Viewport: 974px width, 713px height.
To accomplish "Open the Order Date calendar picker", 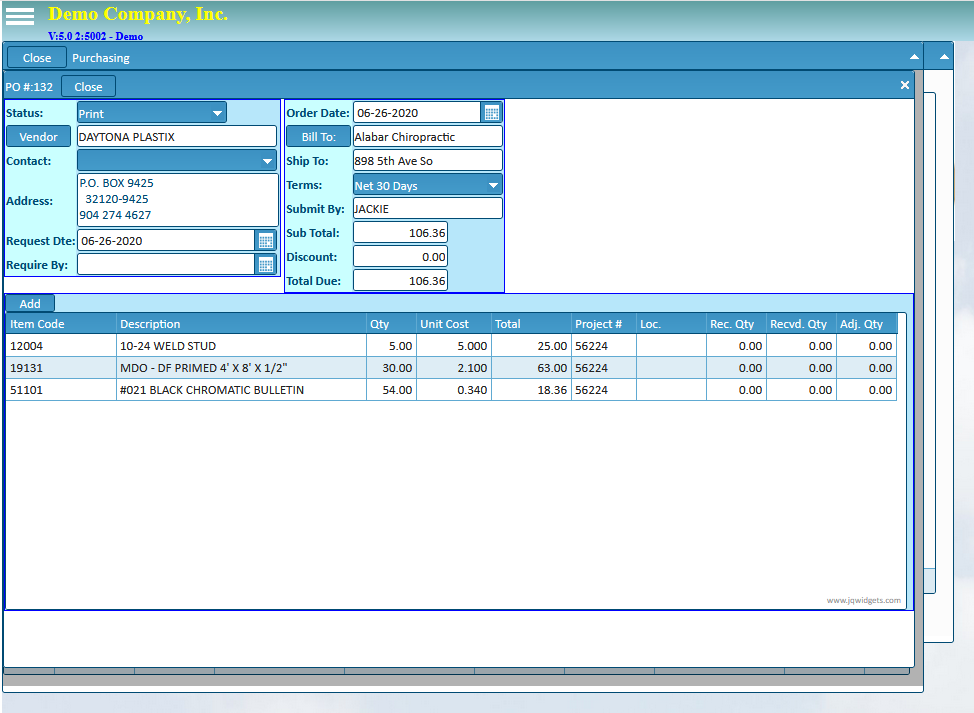I will click(491, 113).
